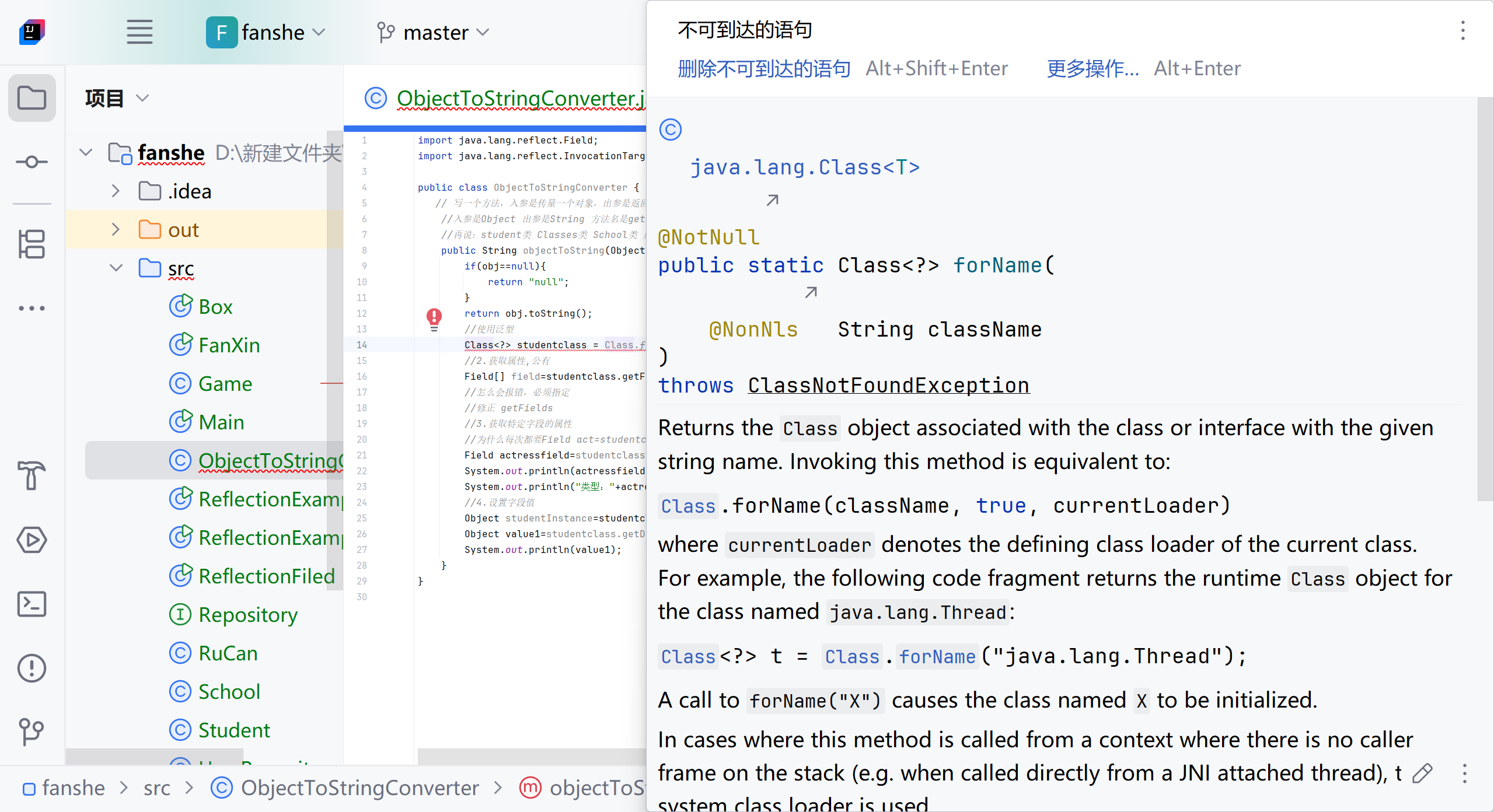Open the Project tool window folder icon
This screenshot has height=812, width=1494.
point(32,98)
